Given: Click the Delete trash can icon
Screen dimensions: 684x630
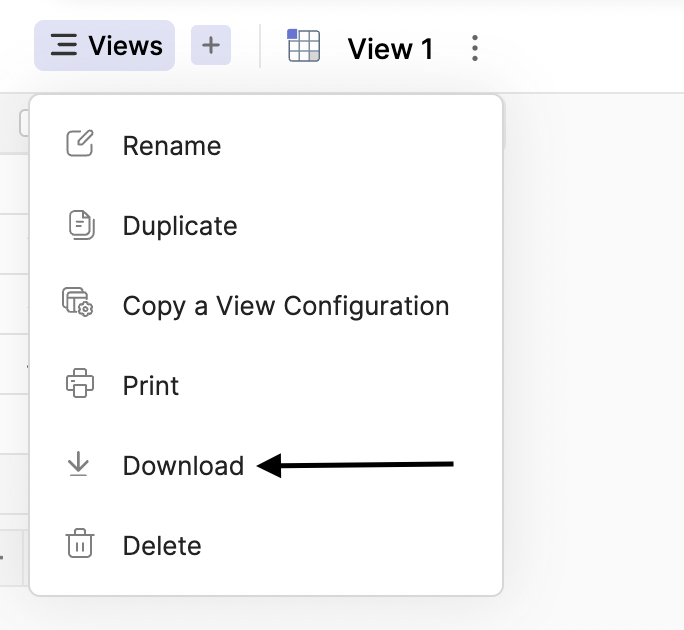Looking at the screenshot, I should 79,545.
